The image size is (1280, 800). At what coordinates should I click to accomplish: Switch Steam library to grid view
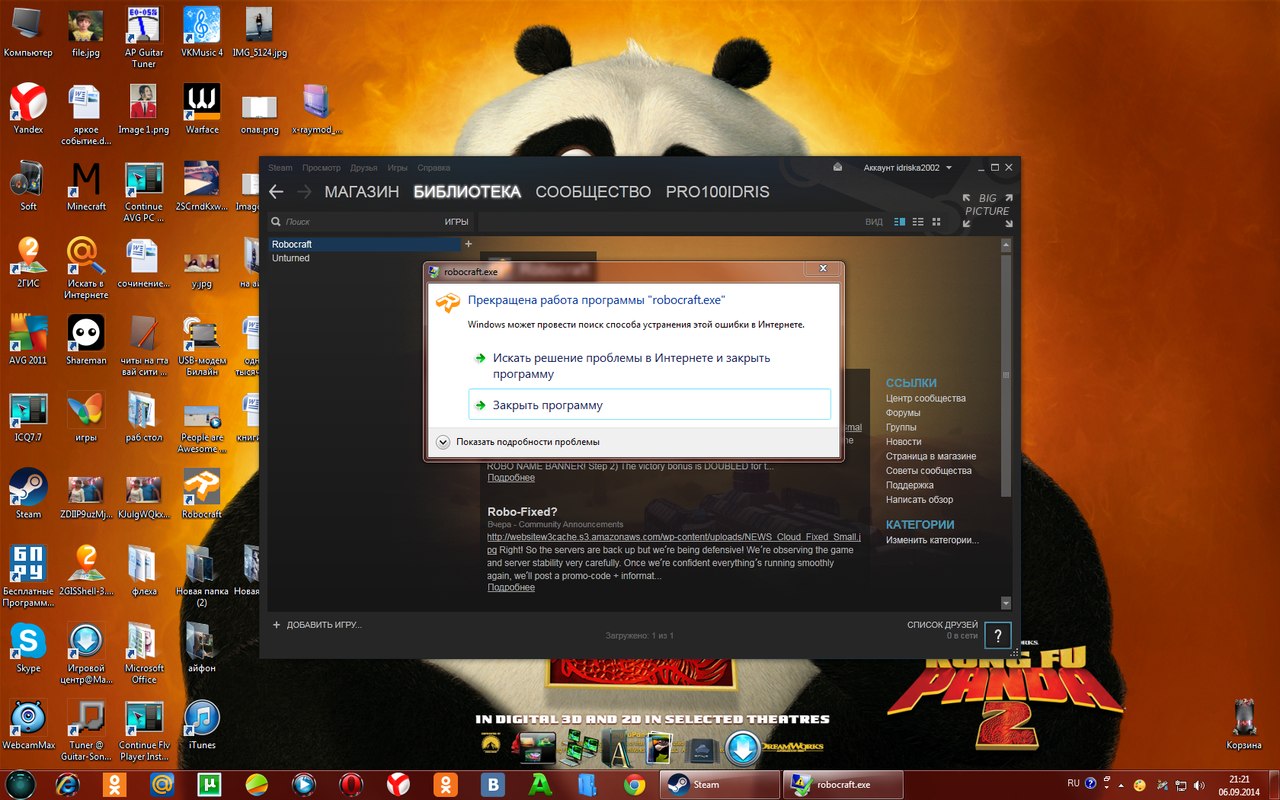coord(936,222)
